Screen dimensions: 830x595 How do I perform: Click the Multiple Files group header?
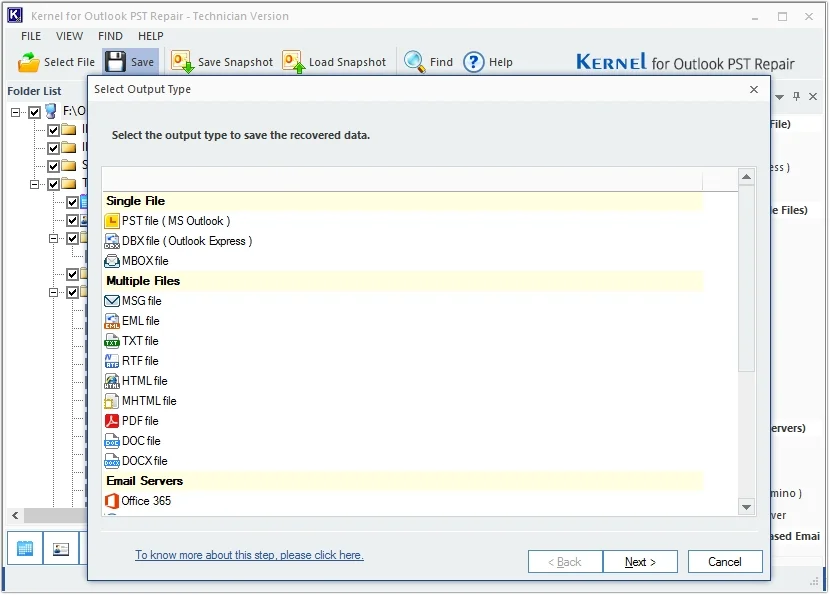[403, 281]
